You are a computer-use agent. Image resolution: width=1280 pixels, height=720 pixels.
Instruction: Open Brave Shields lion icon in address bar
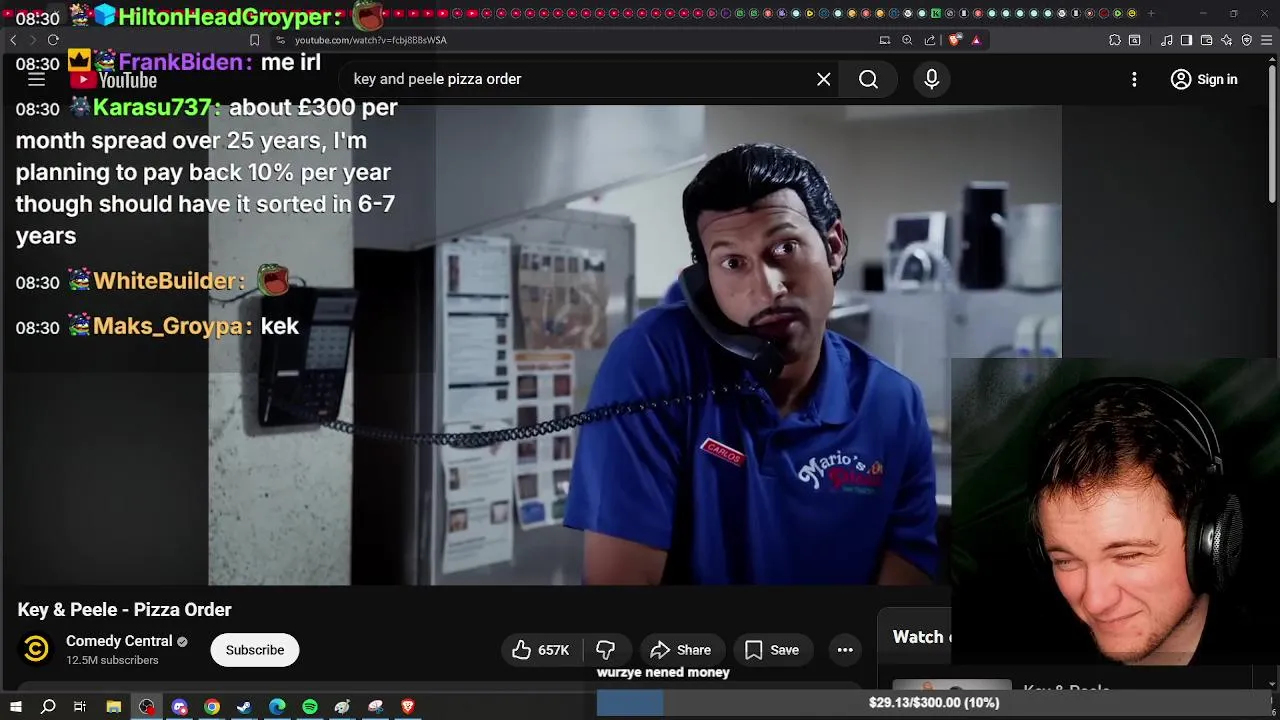tap(955, 40)
